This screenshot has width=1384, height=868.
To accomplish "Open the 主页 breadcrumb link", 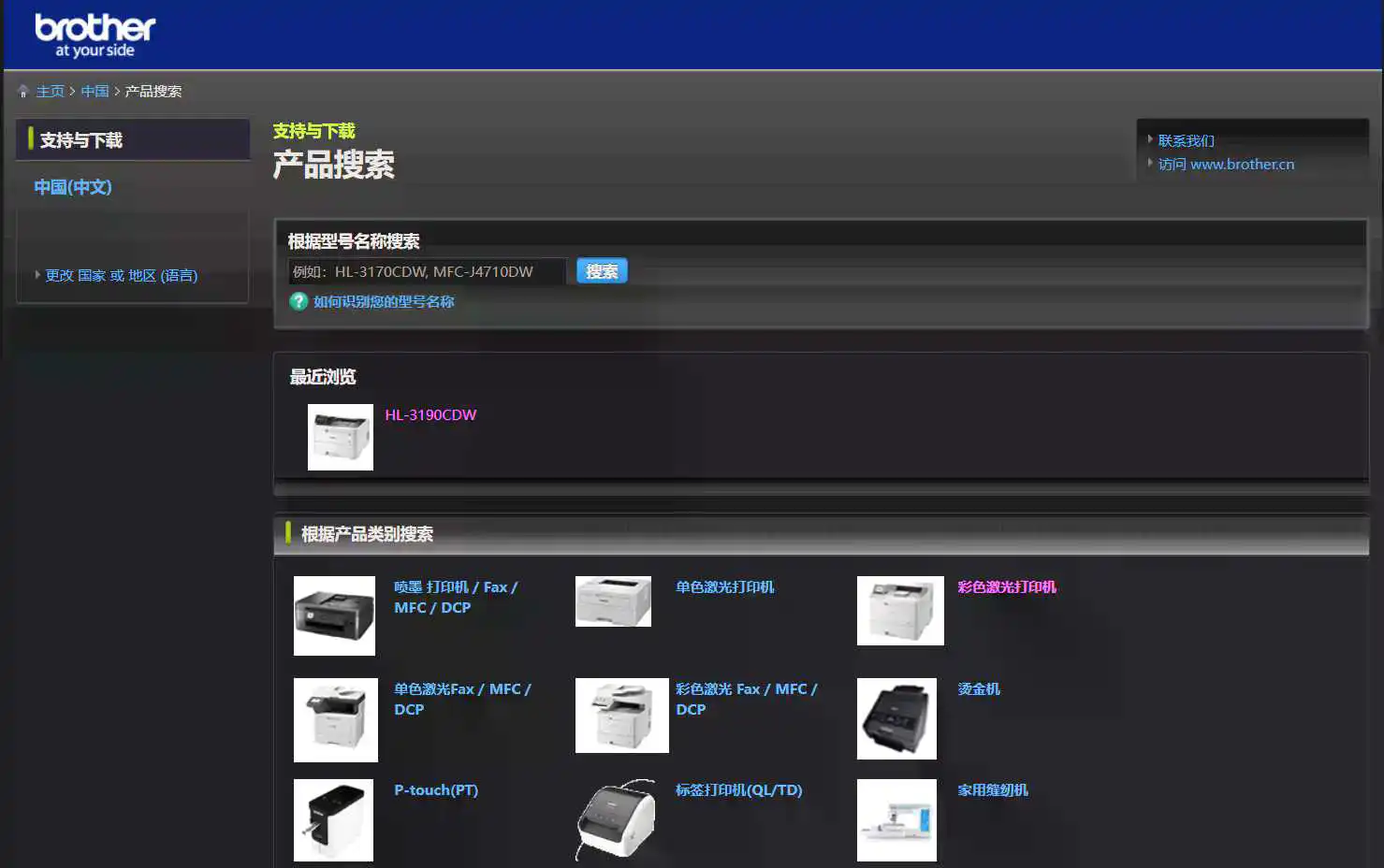I will click(x=51, y=91).
